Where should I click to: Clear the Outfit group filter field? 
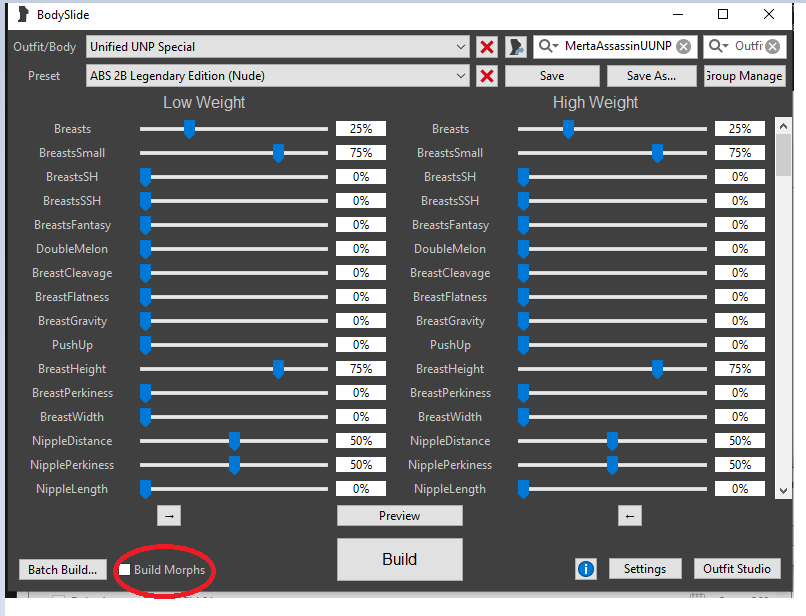tap(773, 47)
